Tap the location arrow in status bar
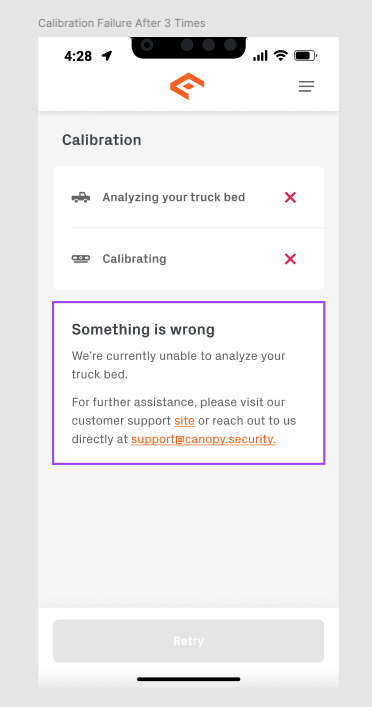 coord(106,56)
